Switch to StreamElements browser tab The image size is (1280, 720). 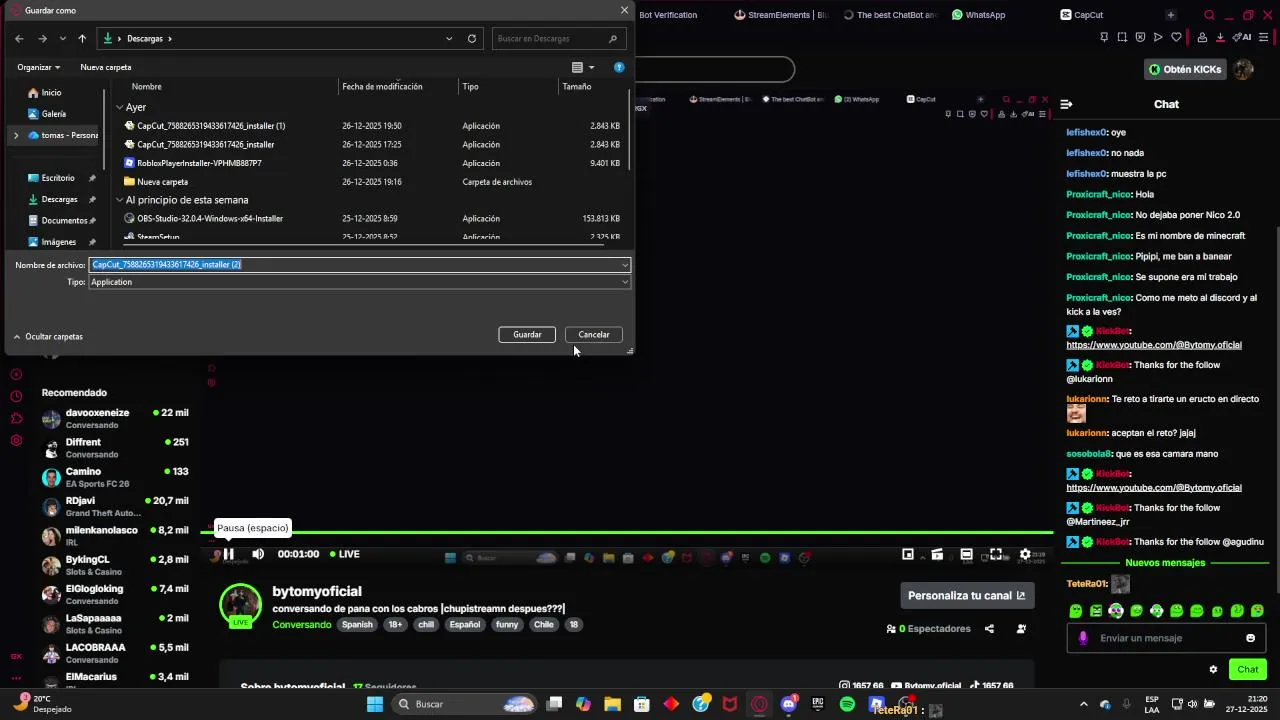(781, 15)
